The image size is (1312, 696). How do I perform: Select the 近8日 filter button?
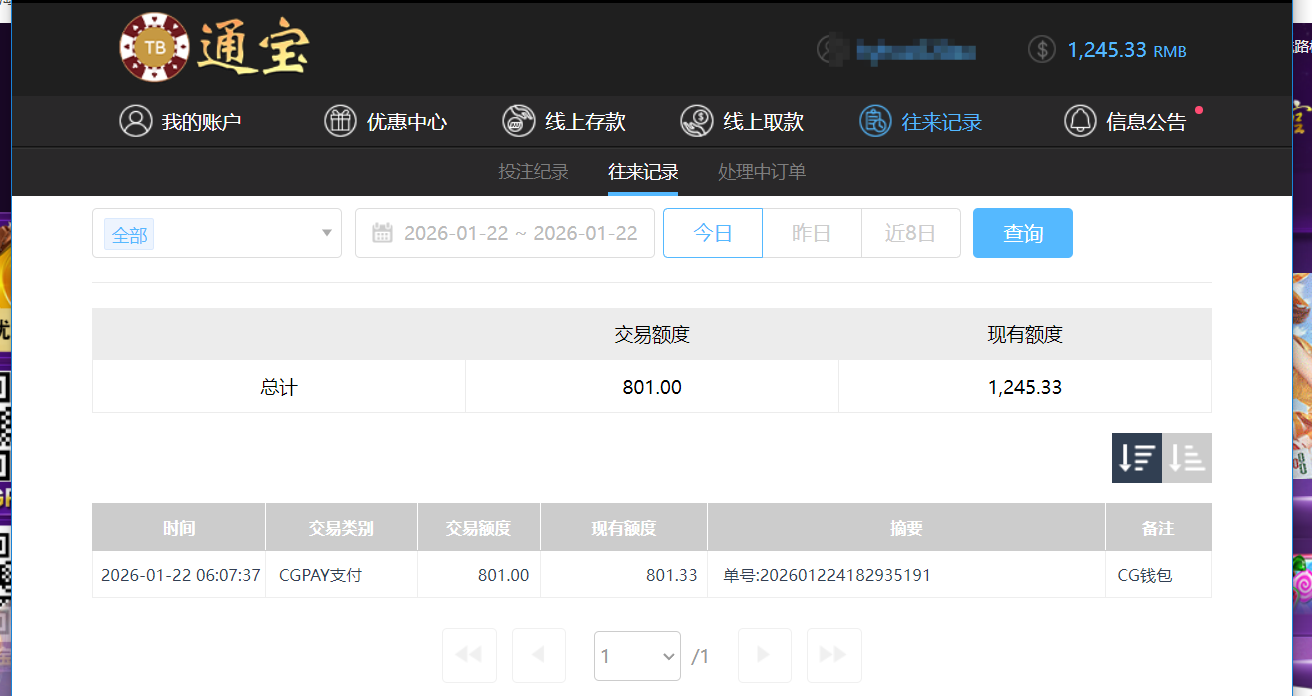910,232
